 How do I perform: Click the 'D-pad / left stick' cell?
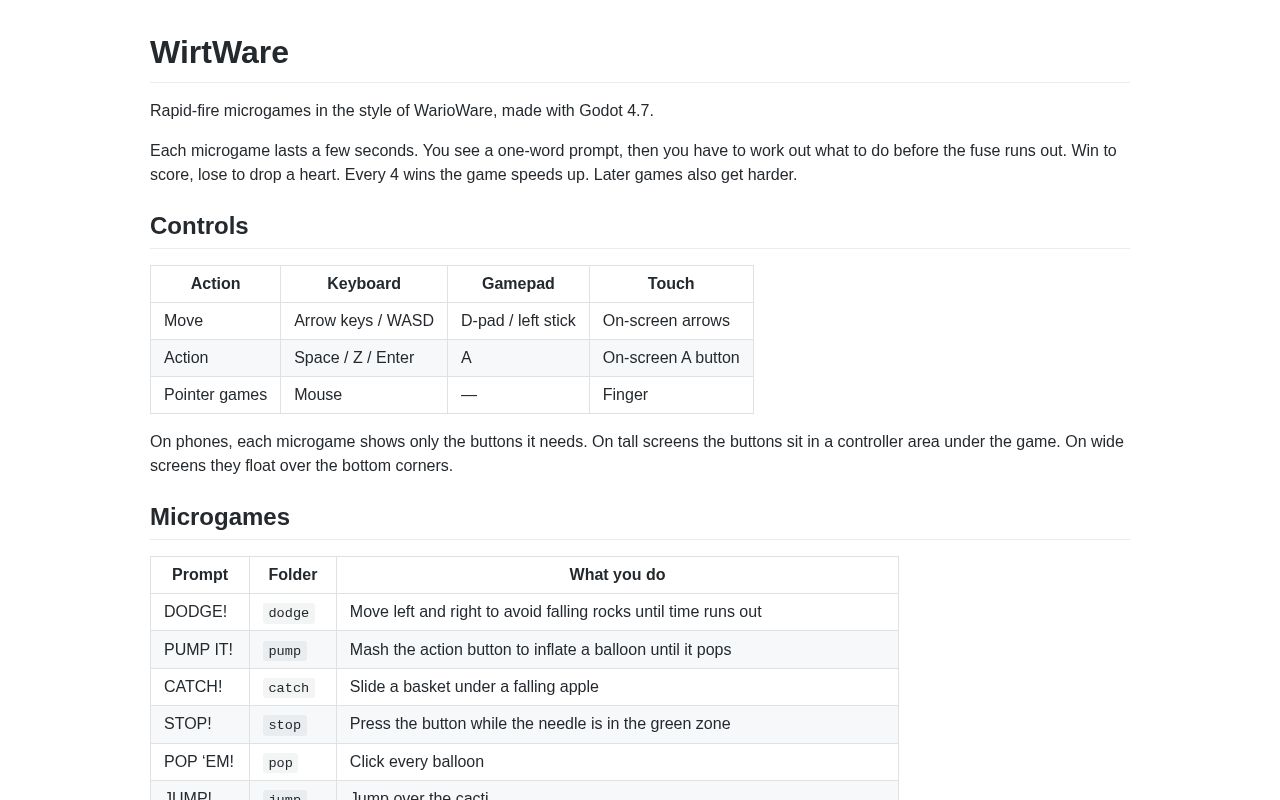(x=518, y=321)
